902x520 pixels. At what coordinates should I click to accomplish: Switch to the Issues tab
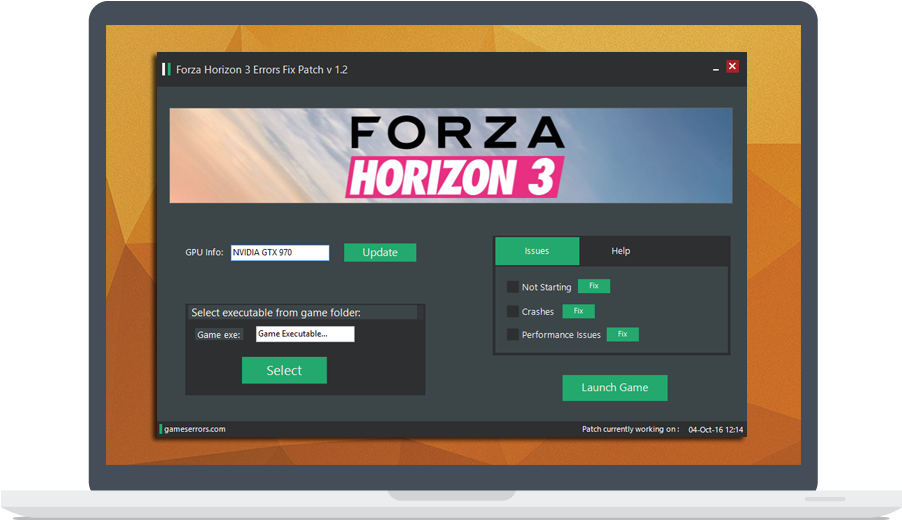coord(537,251)
